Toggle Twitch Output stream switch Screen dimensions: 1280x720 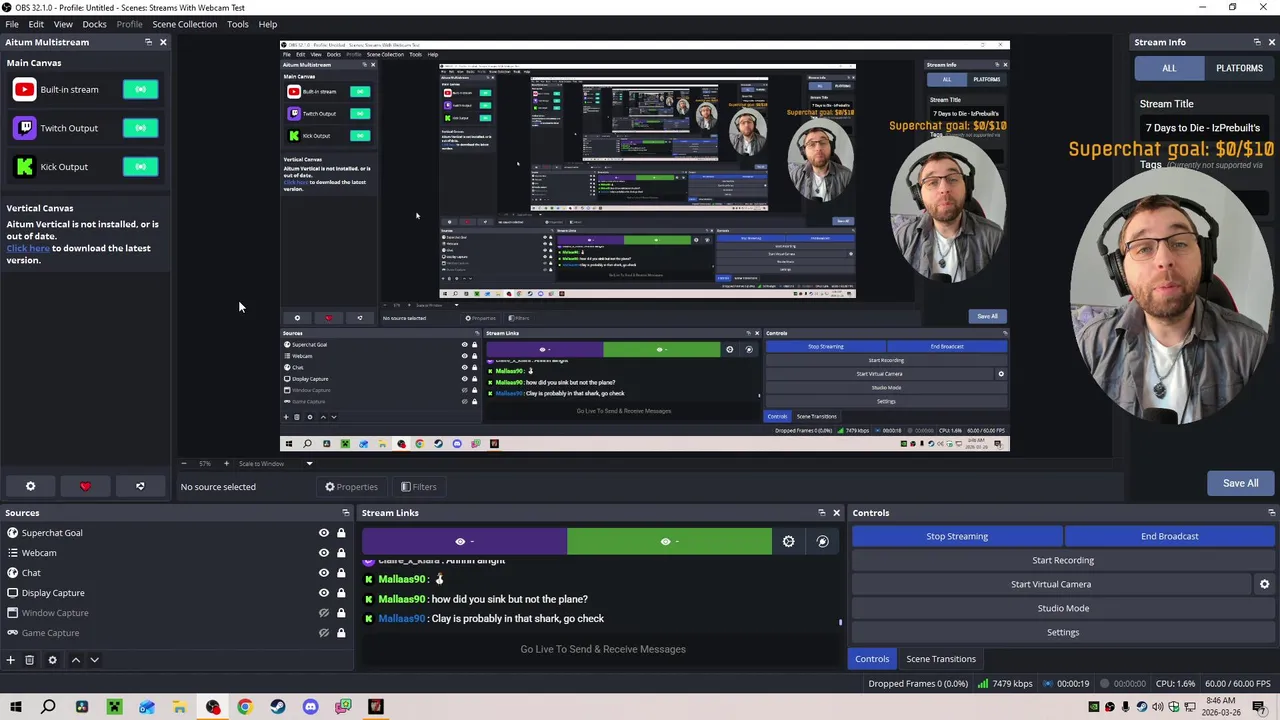coord(140,128)
